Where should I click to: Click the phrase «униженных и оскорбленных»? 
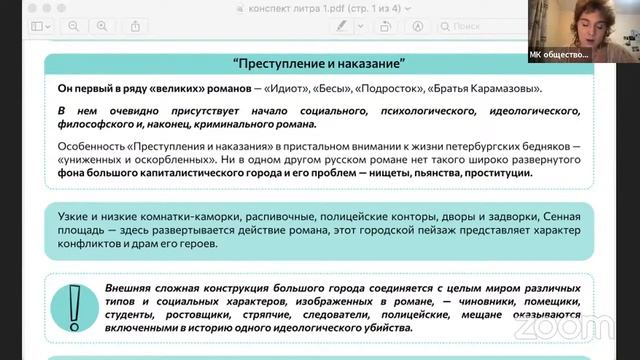click(x=136, y=160)
